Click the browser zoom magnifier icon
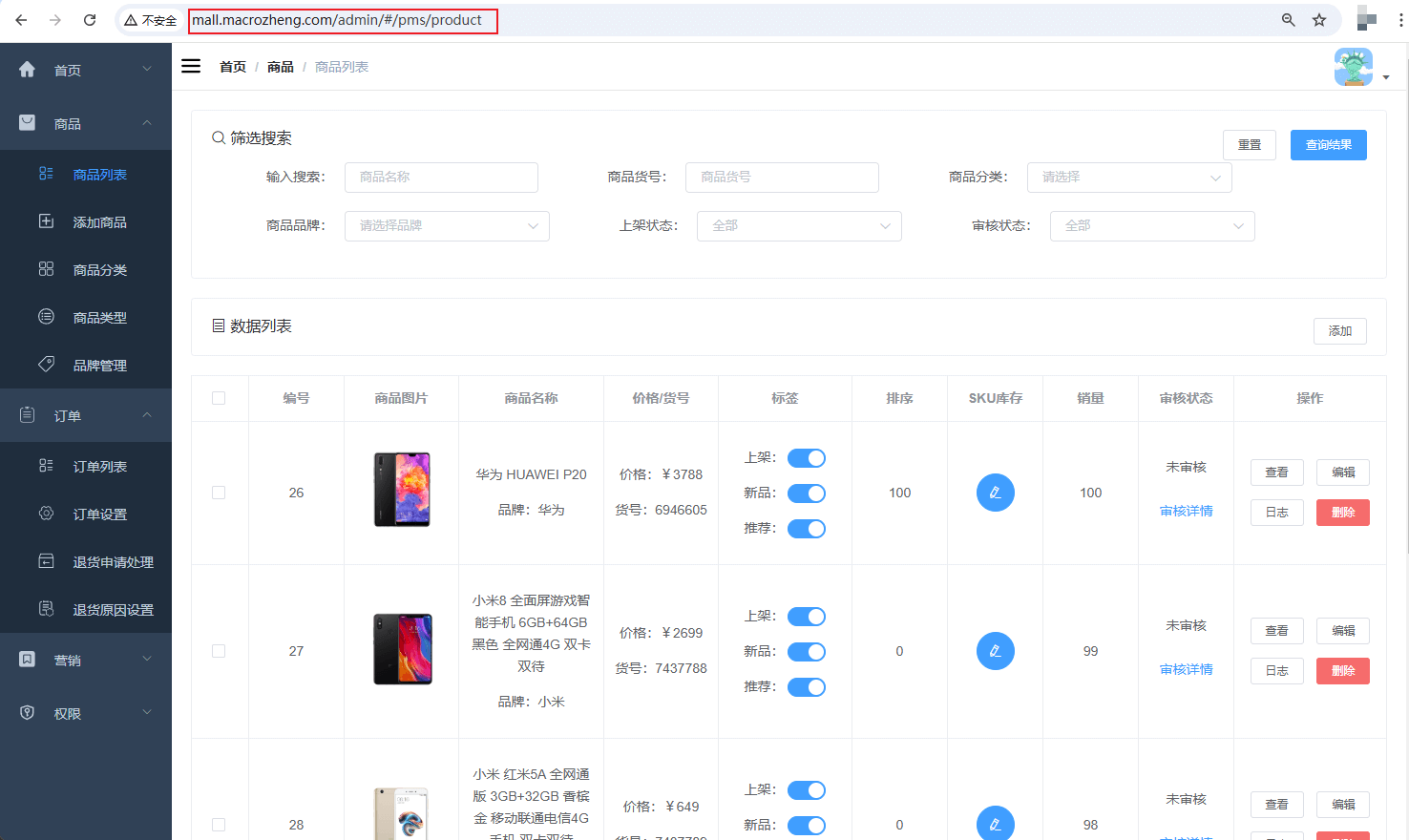The image size is (1409, 840). pos(1288,20)
